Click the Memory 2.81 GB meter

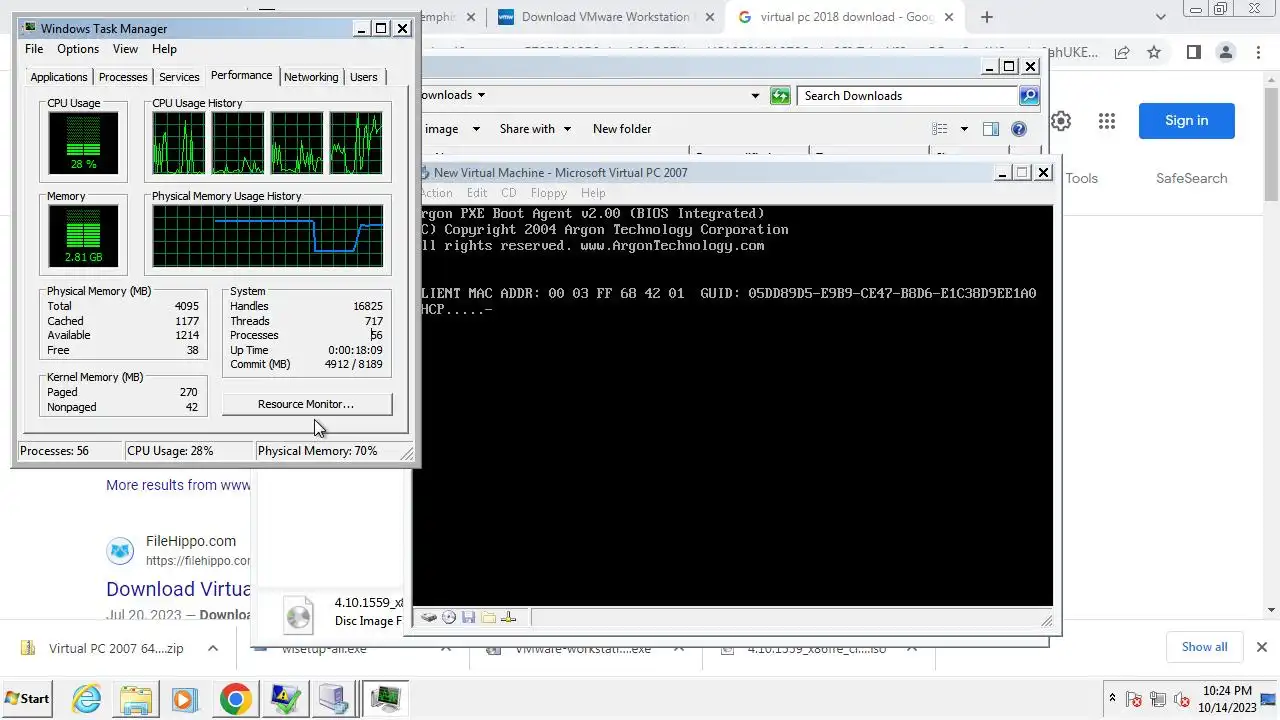pos(83,236)
